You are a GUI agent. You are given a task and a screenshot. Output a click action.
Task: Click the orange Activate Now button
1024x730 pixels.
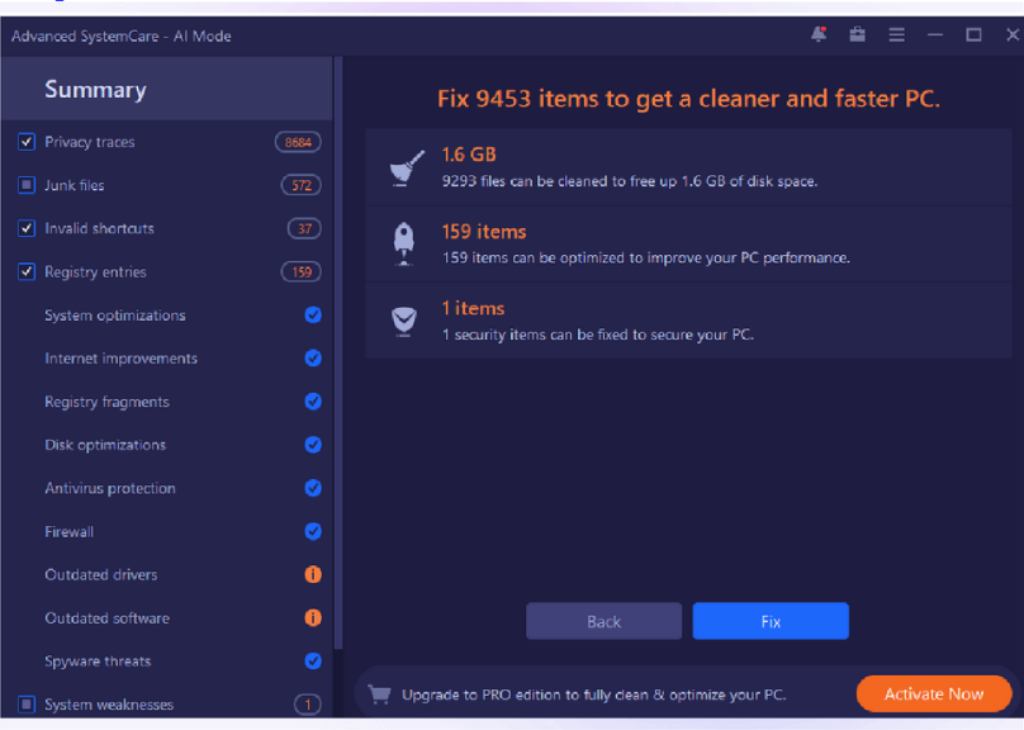tap(934, 693)
